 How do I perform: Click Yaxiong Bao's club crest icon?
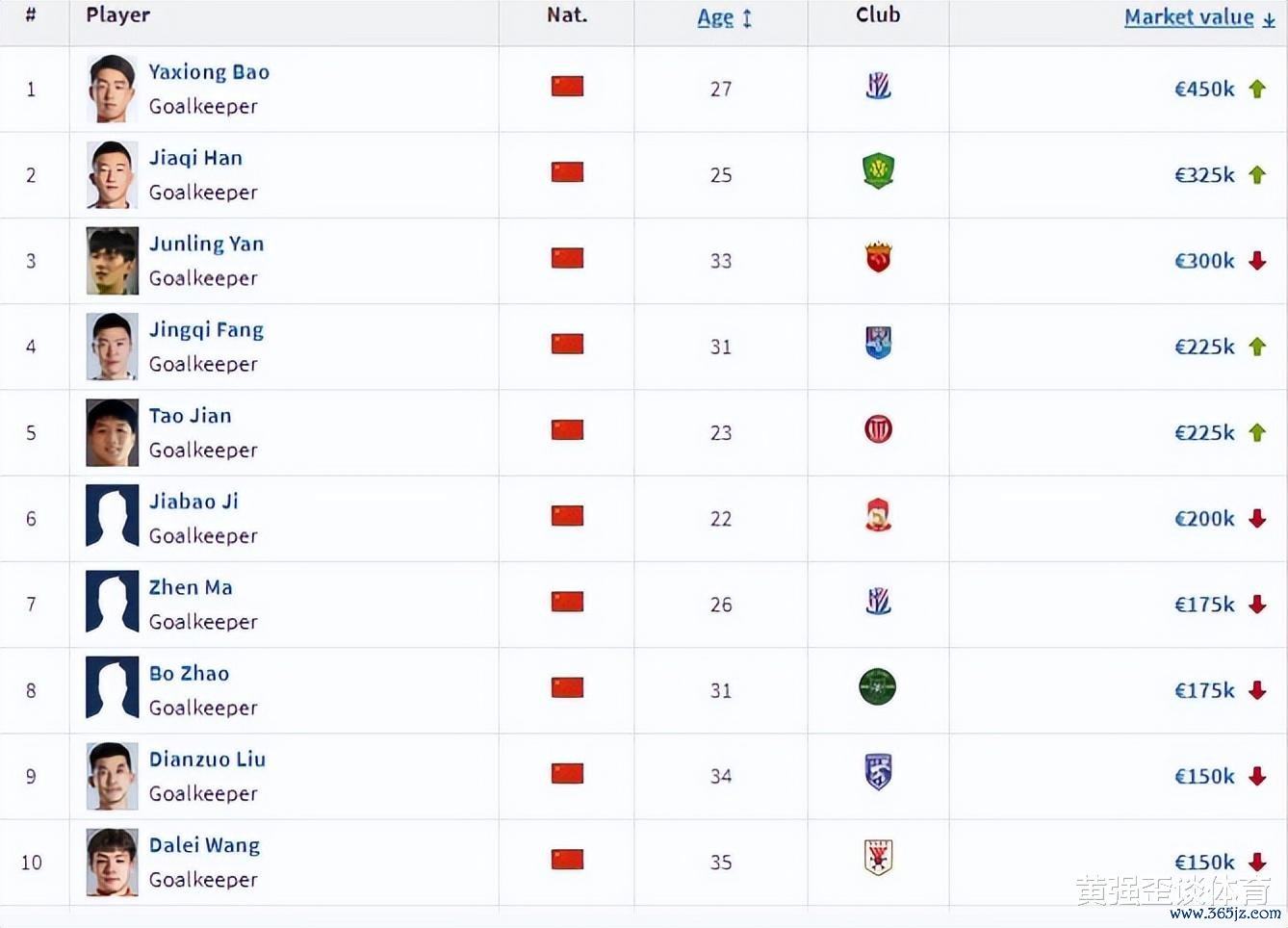878,87
